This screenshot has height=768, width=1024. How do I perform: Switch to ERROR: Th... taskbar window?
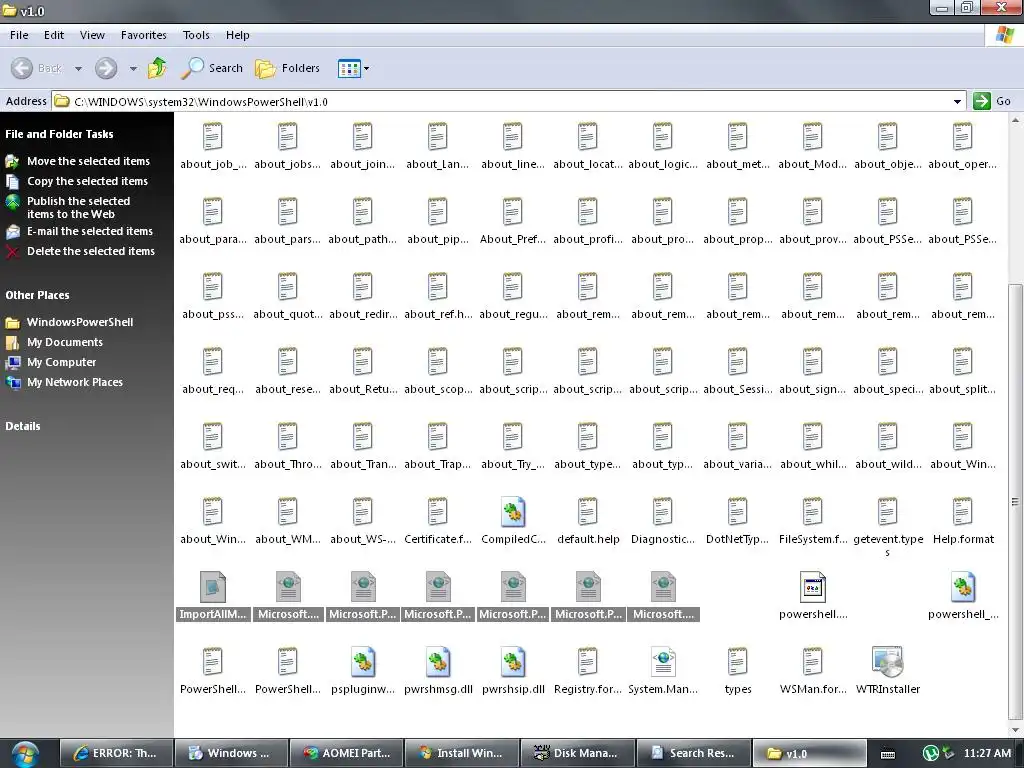116,753
